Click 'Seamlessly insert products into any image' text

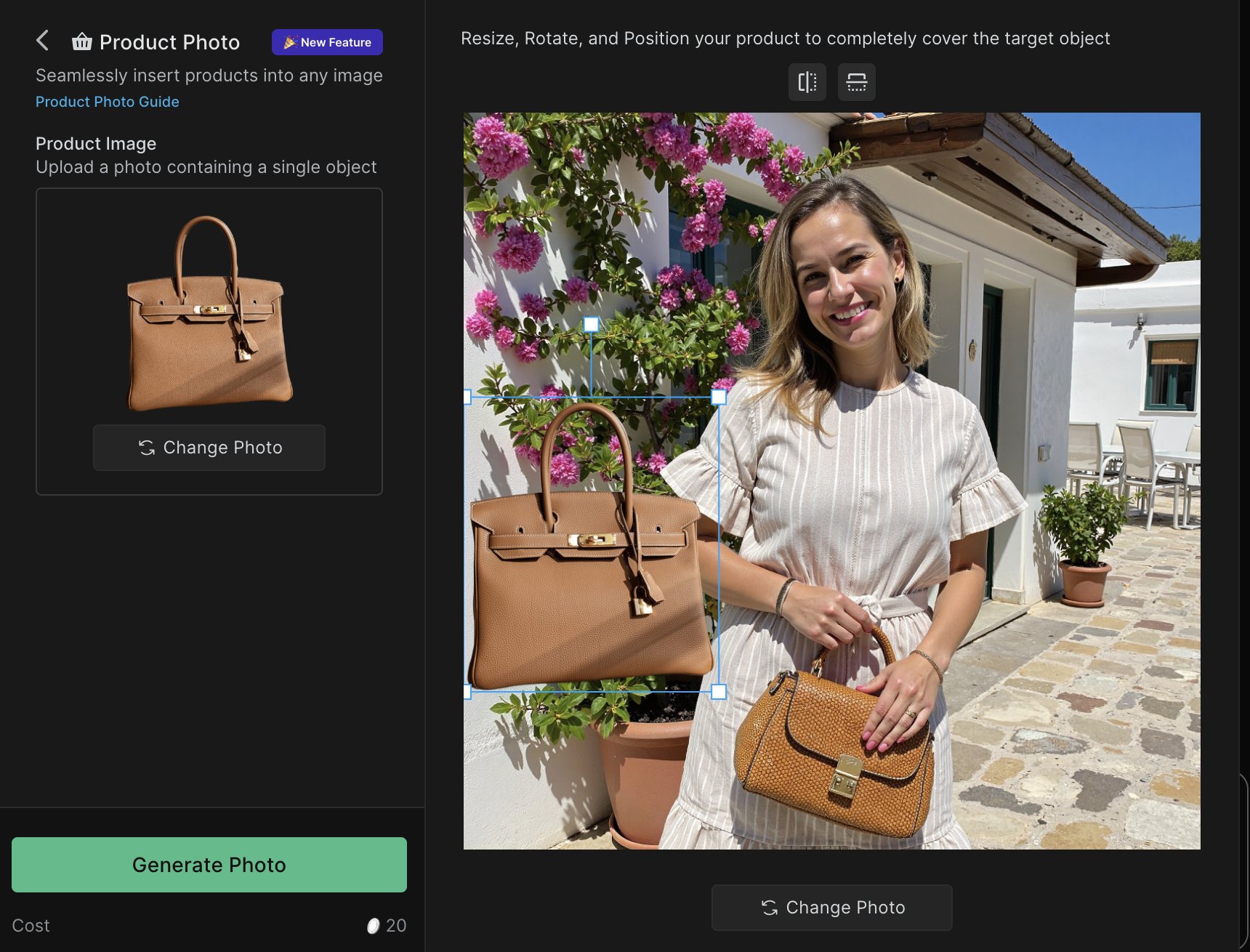pos(209,76)
